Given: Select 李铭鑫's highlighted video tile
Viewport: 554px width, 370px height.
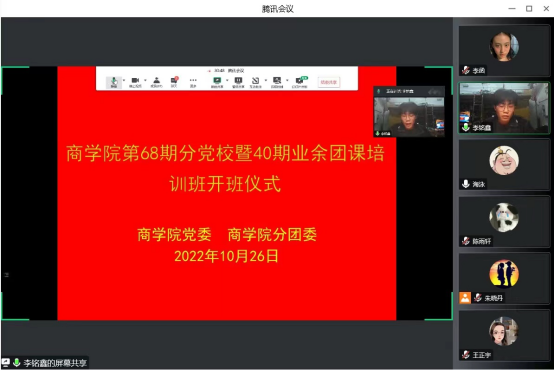Looking at the screenshot, I should [504, 108].
